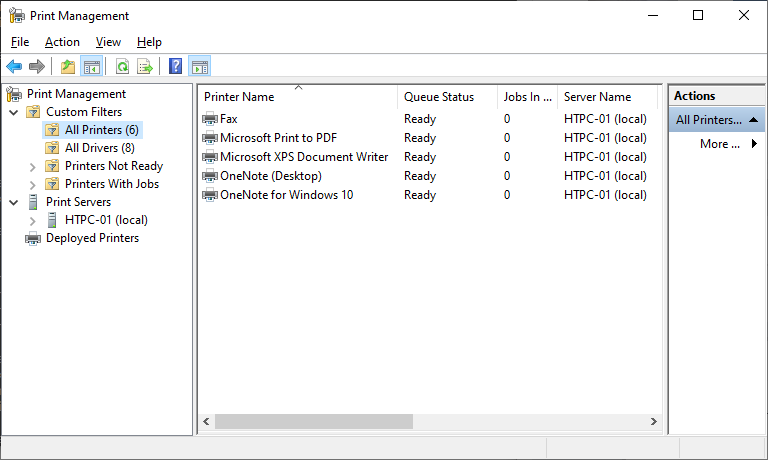Click the Print Servers server icon
Viewport: 770px width, 460px height.
33,202
